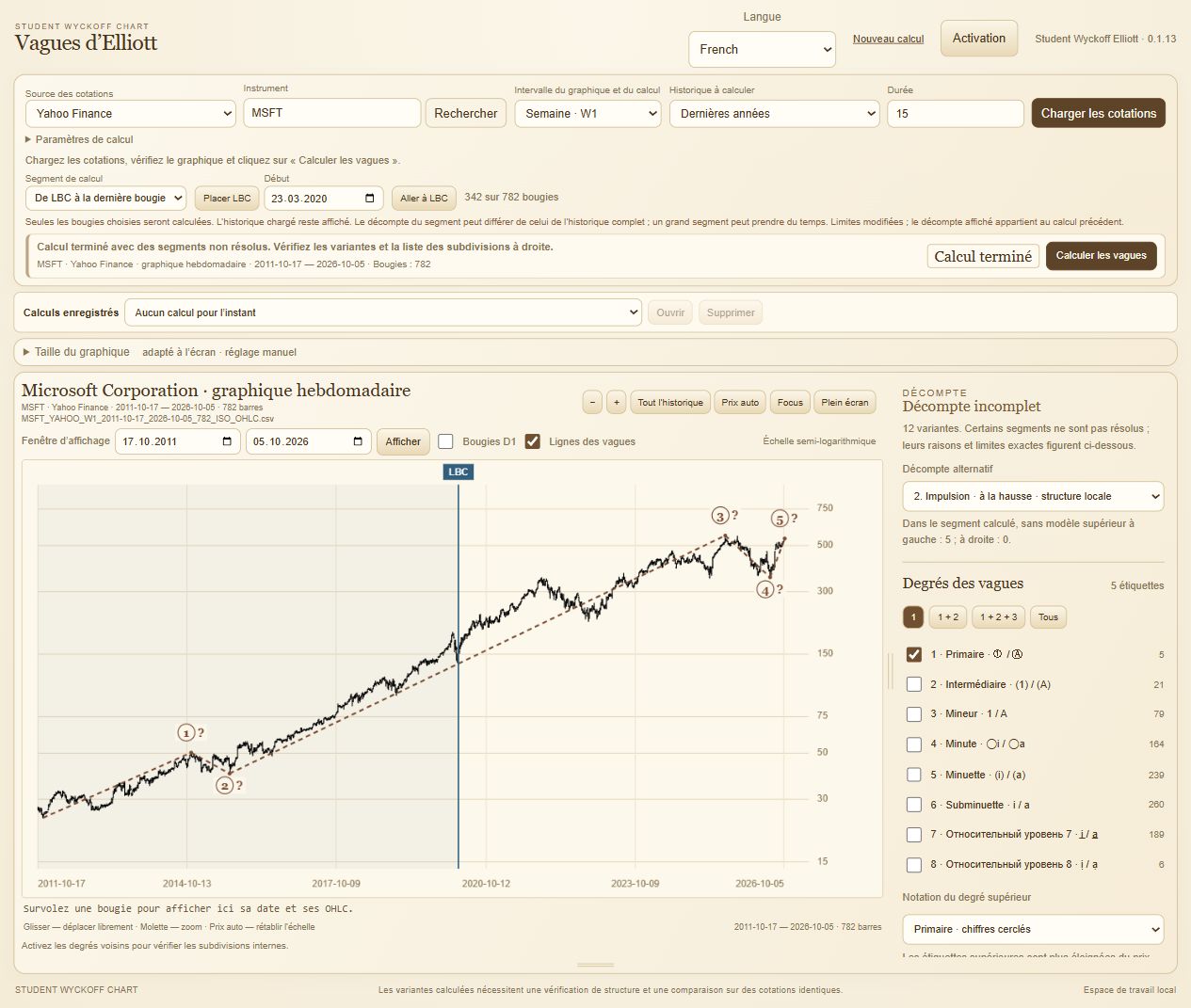Open the Notation du degré supérieur dropdown
This screenshot has width=1191, height=1008.
tap(1033, 929)
